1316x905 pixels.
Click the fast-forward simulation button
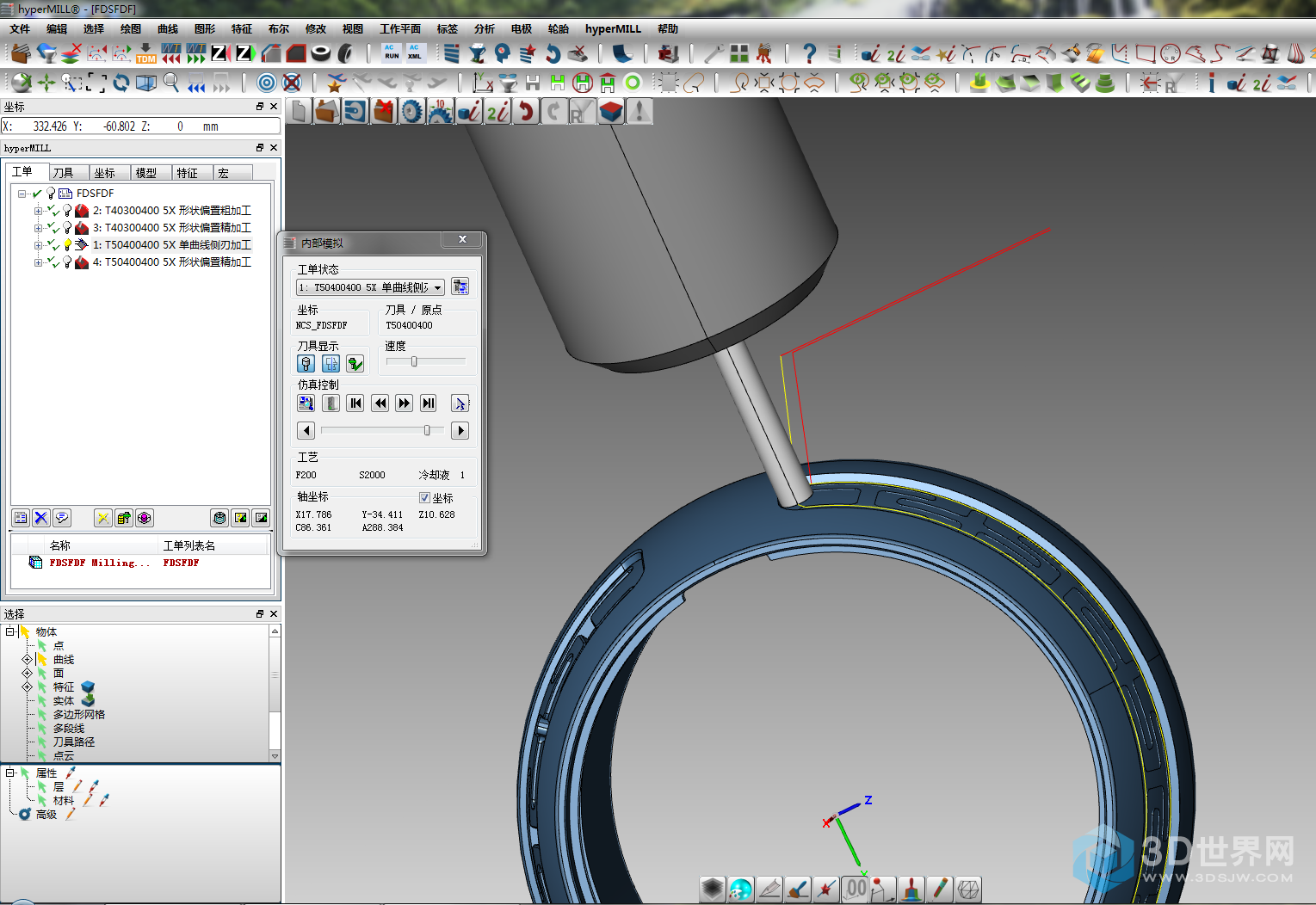click(x=404, y=403)
